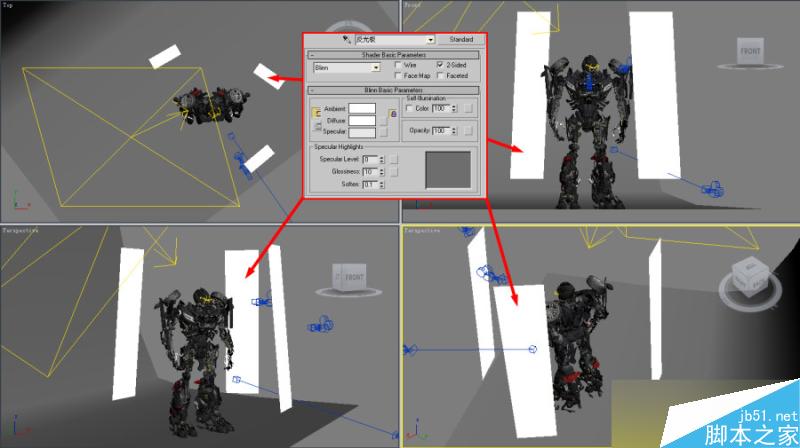The height and width of the screenshot is (448, 800).
Task: Click the Opacity value field
Action: (441, 131)
